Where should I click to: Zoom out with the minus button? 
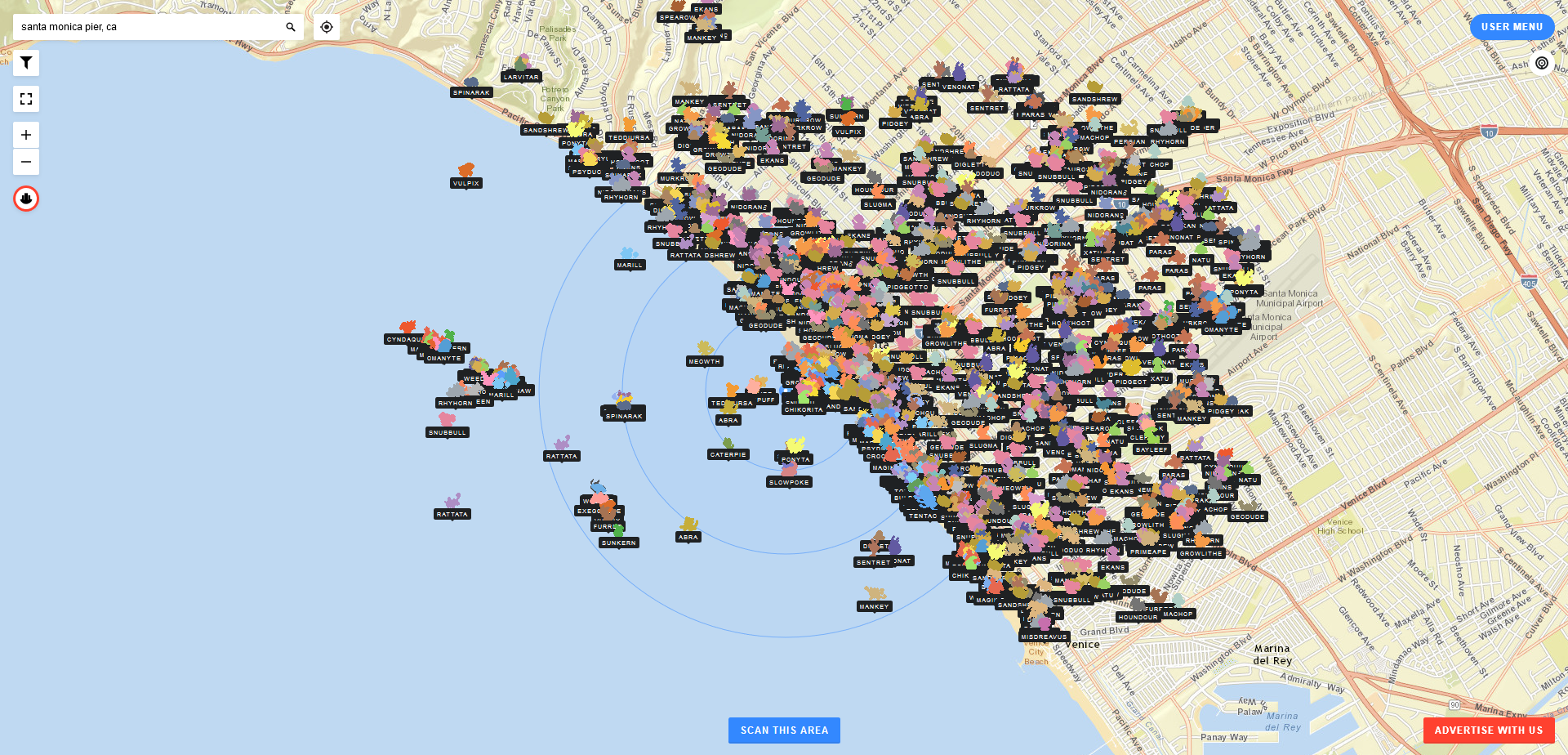pos(26,162)
